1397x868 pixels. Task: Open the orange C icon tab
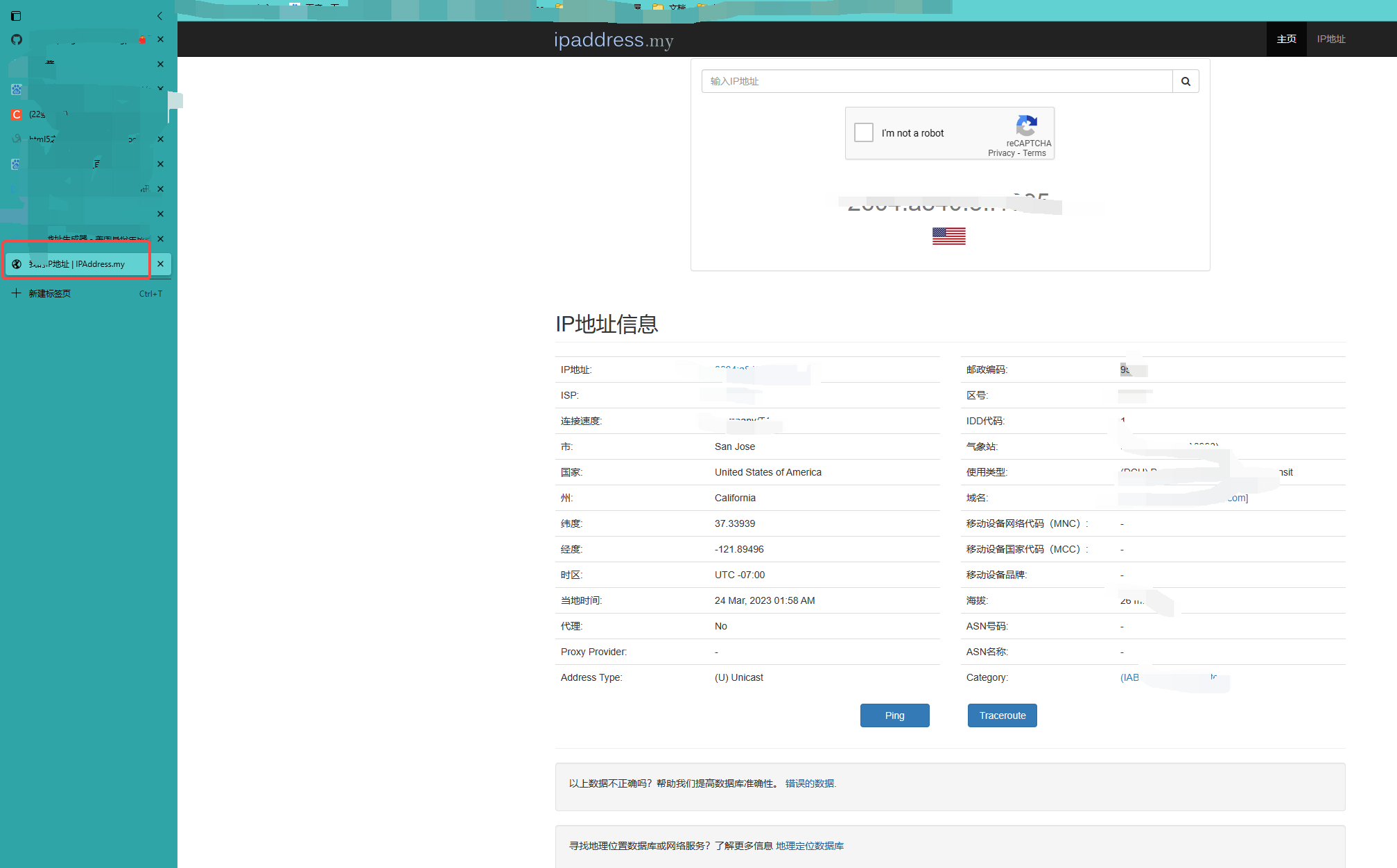coord(17,114)
